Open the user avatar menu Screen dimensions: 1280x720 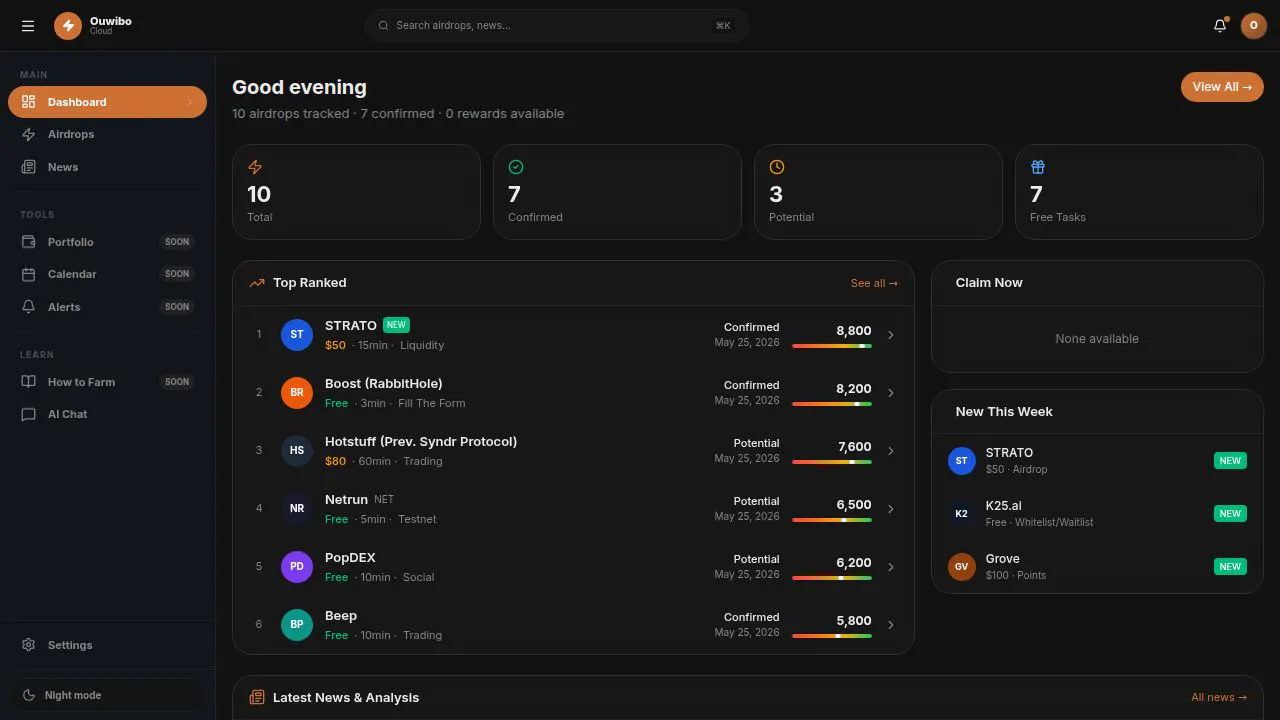[x=1254, y=26]
